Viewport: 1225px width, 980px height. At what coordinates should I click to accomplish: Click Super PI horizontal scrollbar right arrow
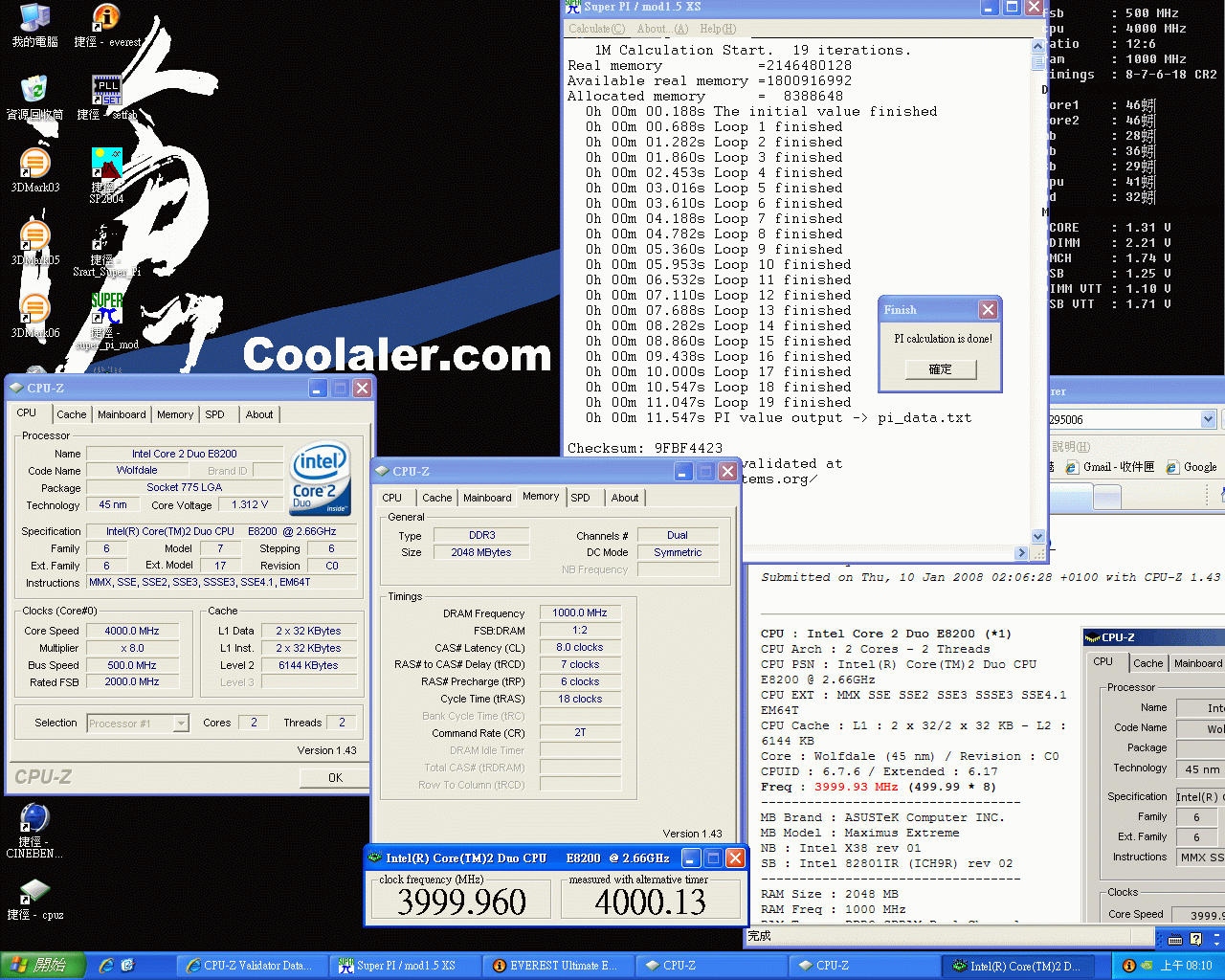tap(1021, 553)
